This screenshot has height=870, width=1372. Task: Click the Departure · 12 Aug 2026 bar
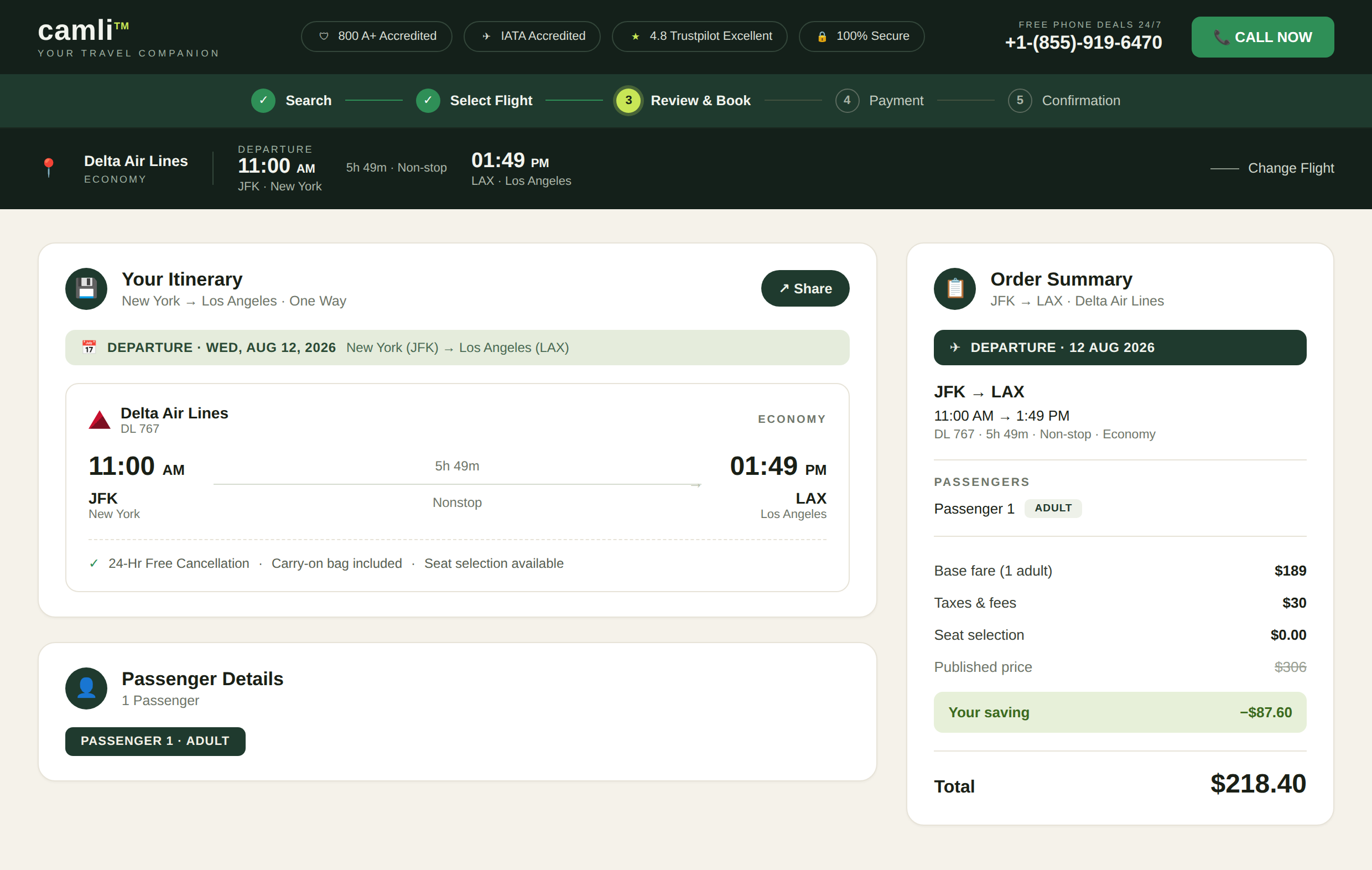click(x=1120, y=347)
